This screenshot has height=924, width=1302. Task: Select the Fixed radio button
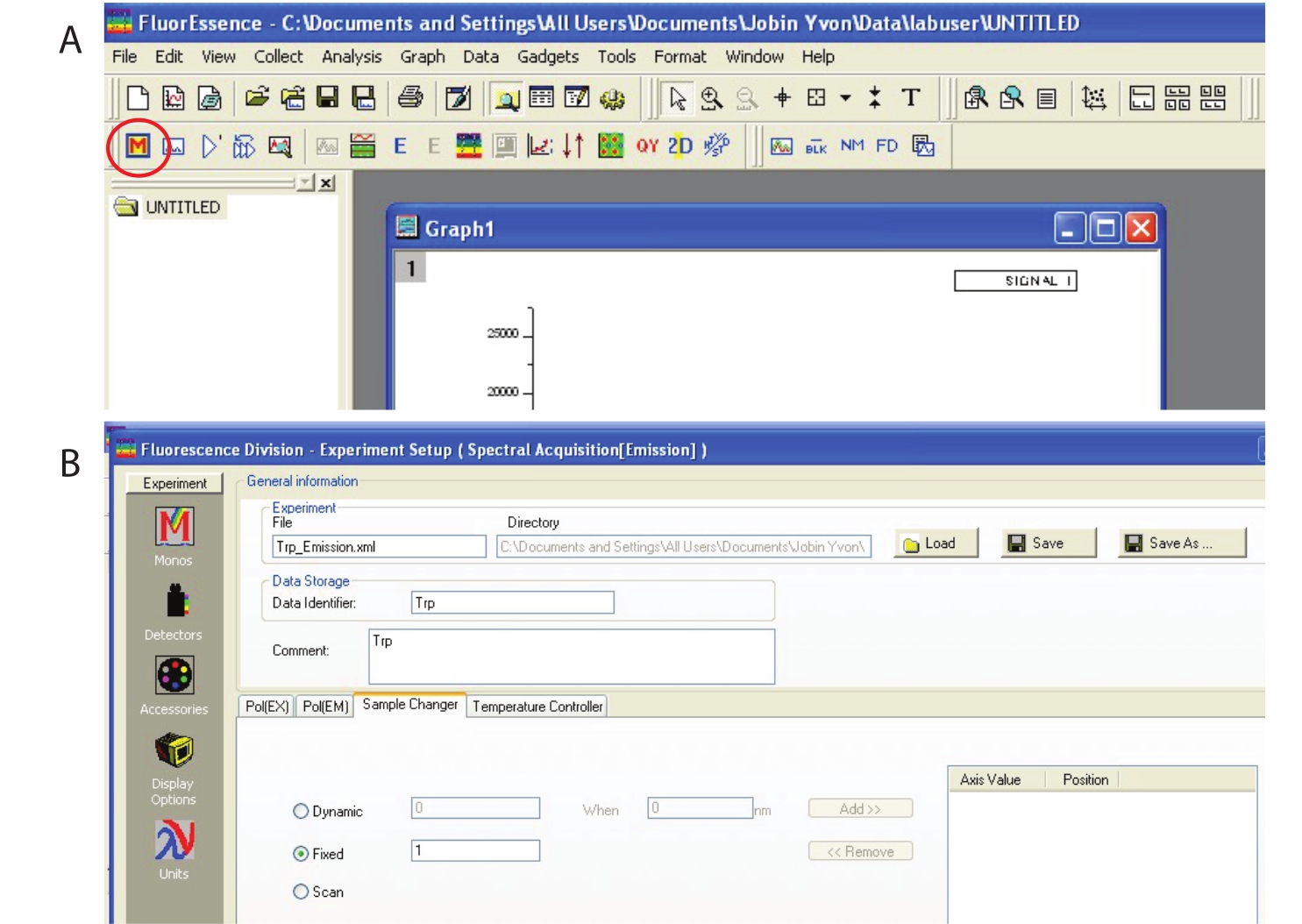(x=301, y=854)
